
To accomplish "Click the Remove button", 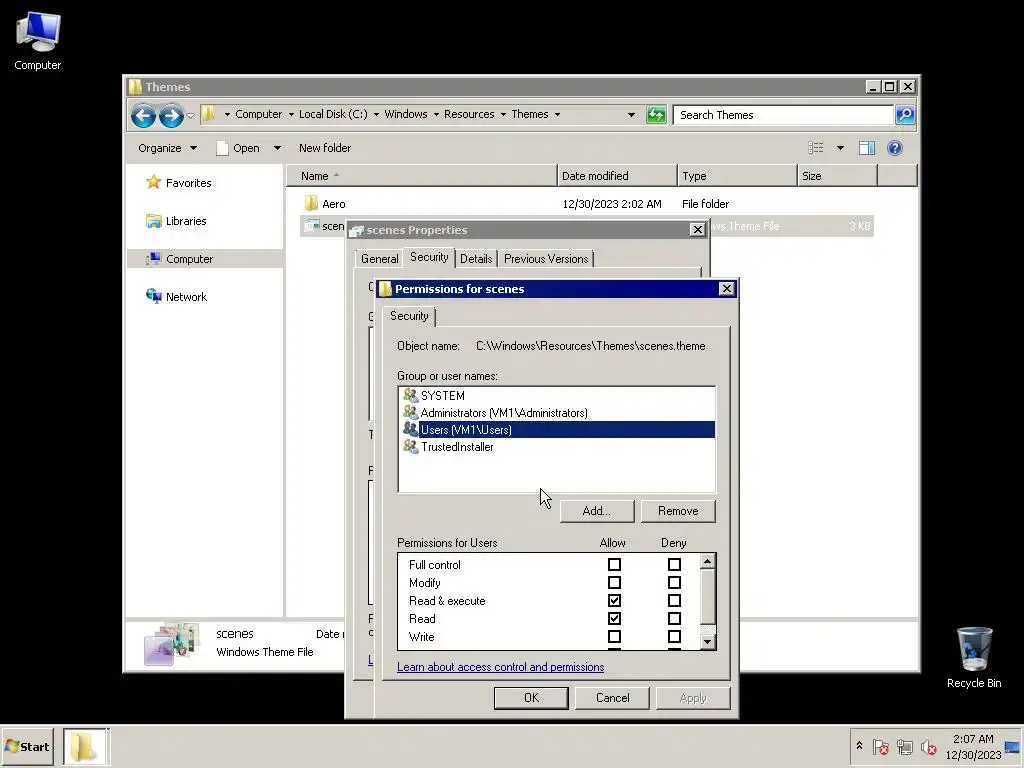I will point(678,511).
